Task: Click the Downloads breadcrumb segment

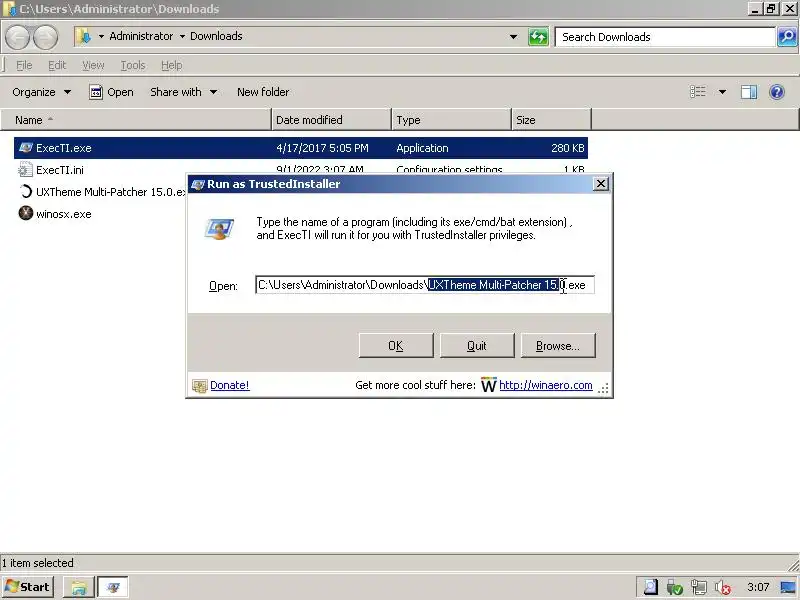Action: pyautogui.click(x=216, y=36)
